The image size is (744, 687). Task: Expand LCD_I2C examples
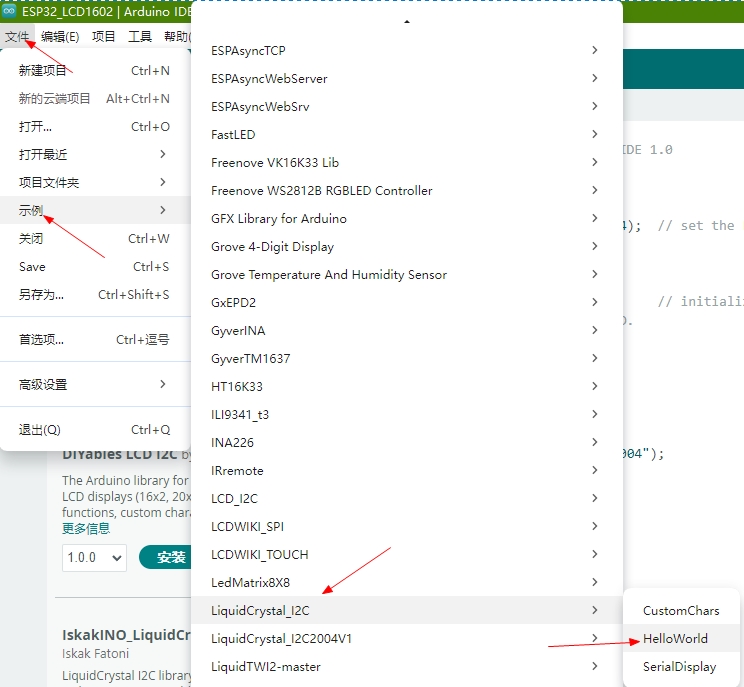coord(407,499)
